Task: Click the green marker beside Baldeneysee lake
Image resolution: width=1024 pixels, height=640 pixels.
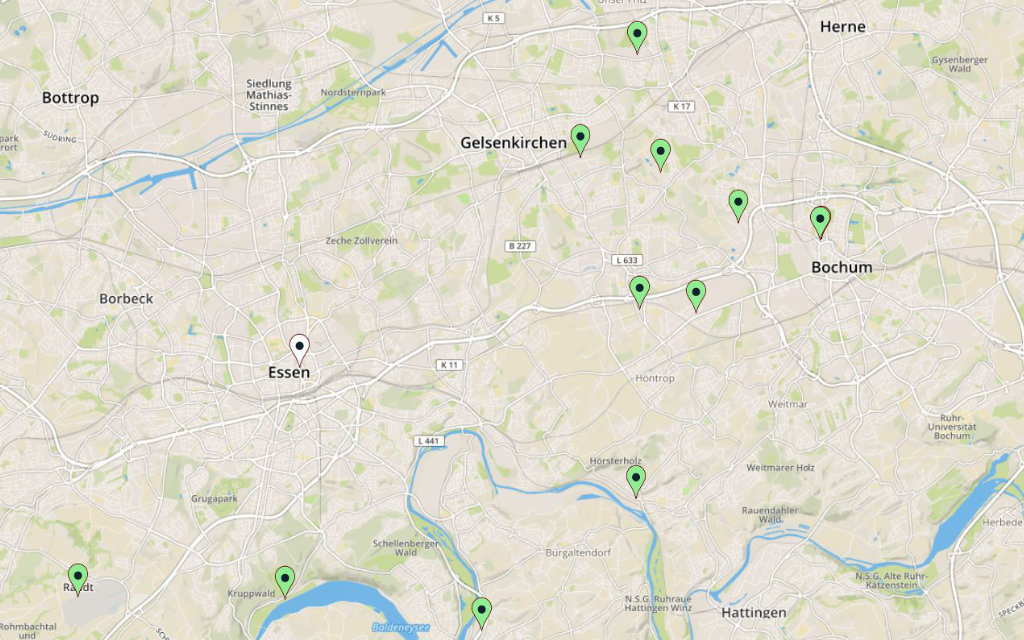Action: click(481, 613)
